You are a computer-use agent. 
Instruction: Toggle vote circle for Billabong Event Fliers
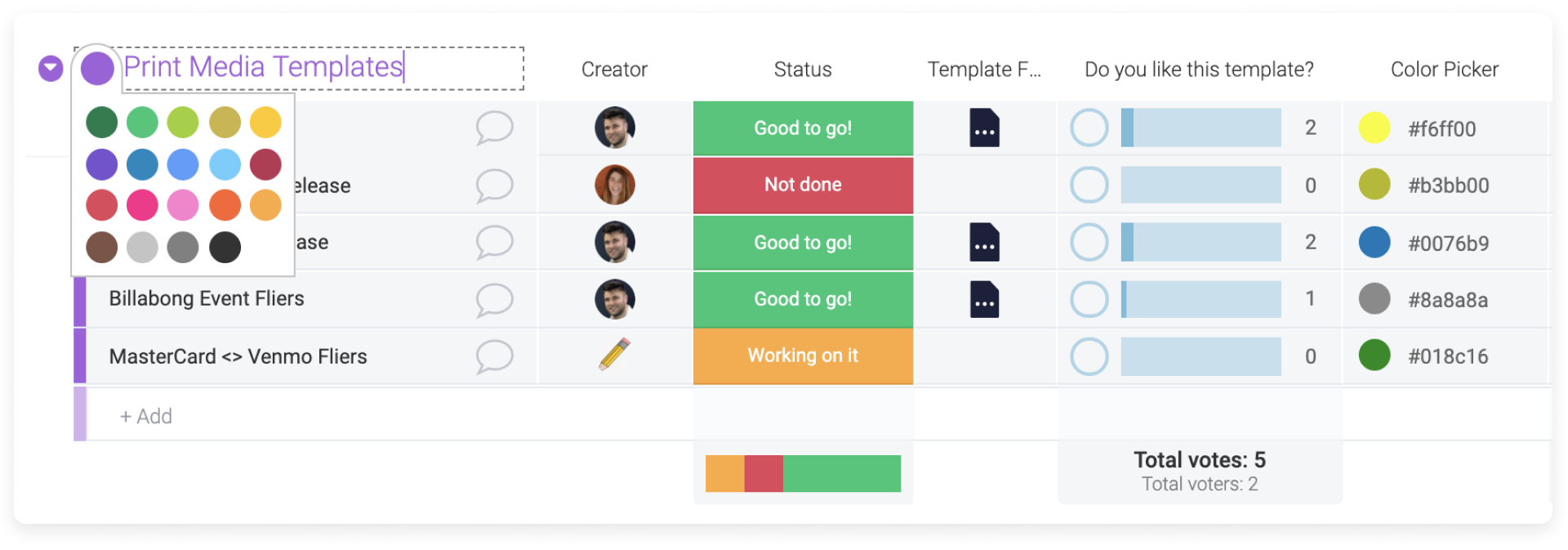pyautogui.click(x=1089, y=300)
